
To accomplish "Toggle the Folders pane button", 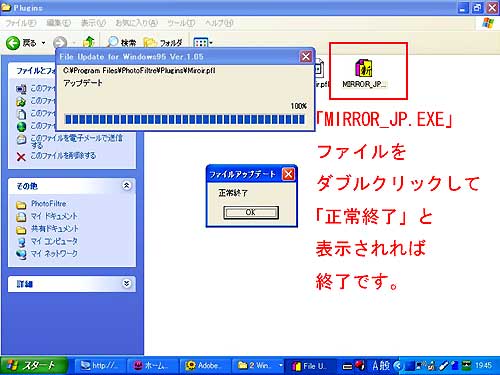I will pyautogui.click(x=163, y=43).
